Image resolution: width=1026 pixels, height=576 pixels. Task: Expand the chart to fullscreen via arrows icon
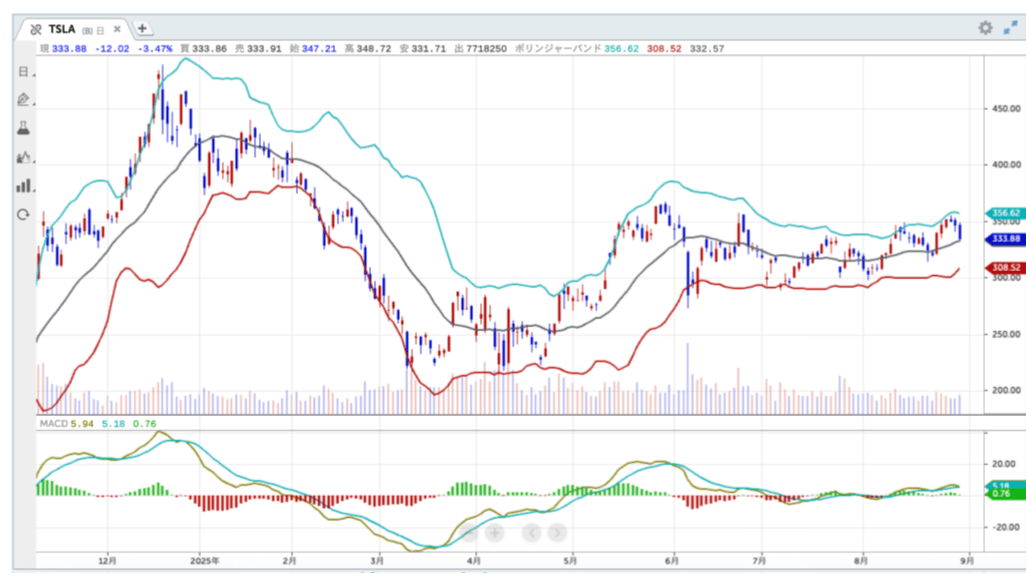[1010, 28]
